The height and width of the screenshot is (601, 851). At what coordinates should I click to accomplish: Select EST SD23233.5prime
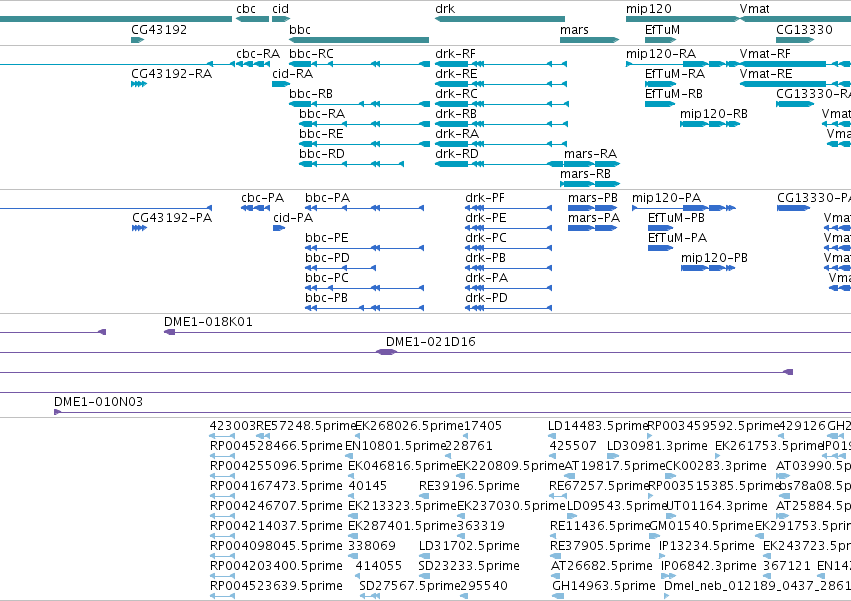coord(424,576)
